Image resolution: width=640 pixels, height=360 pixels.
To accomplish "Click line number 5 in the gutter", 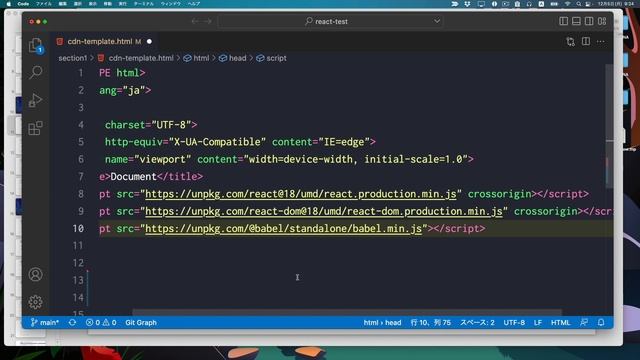I will point(81,142).
